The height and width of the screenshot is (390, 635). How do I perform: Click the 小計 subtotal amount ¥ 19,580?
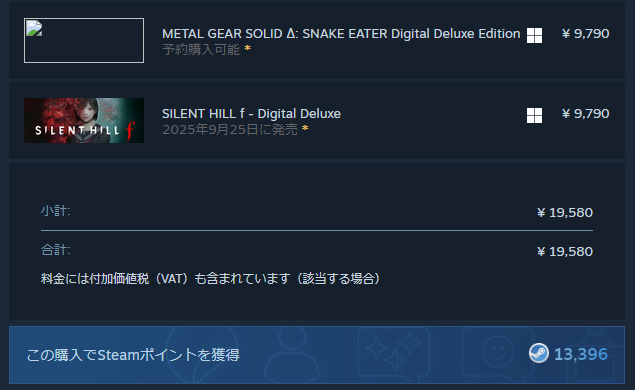click(565, 213)
